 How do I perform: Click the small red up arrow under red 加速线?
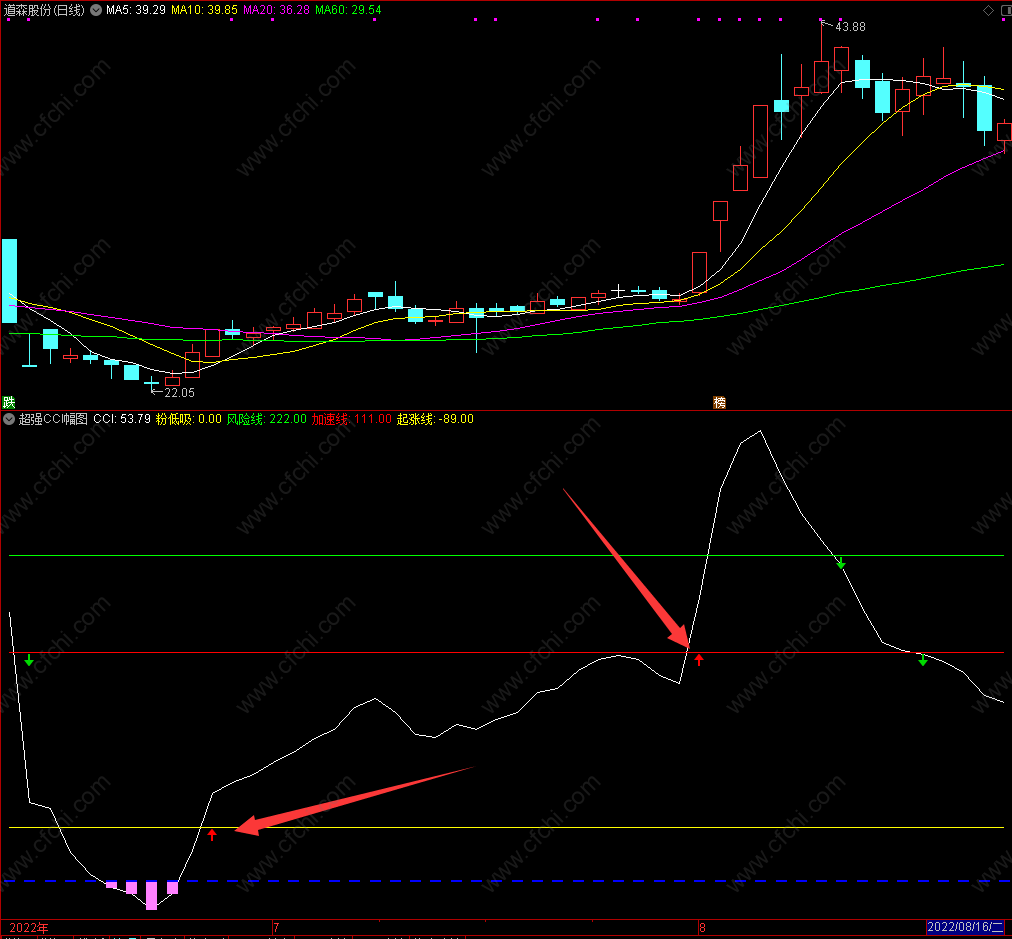pyautogui.click(x=699, y=660)
